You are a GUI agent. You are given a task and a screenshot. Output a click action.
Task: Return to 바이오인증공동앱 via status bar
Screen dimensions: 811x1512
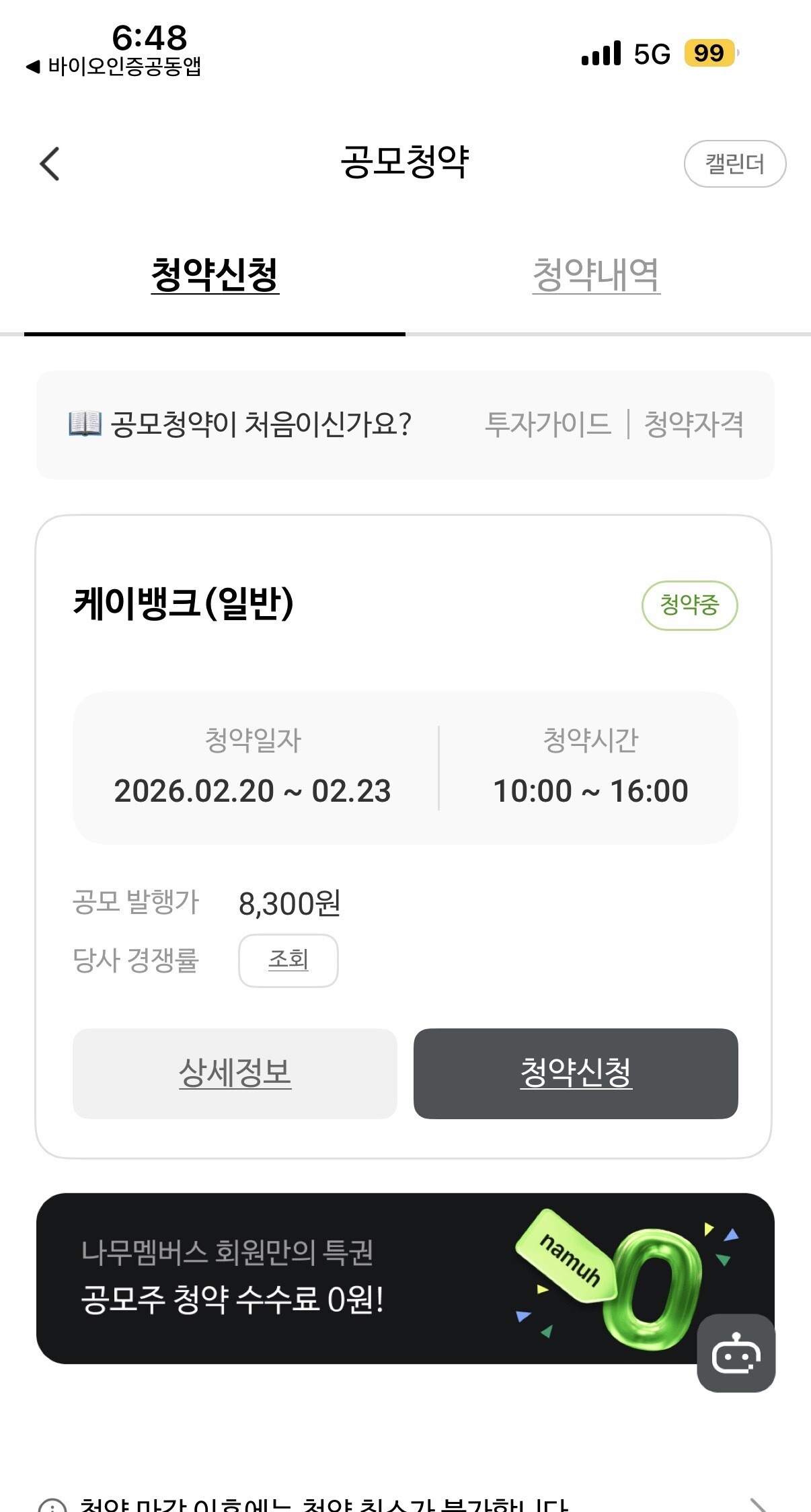[114, 67]
